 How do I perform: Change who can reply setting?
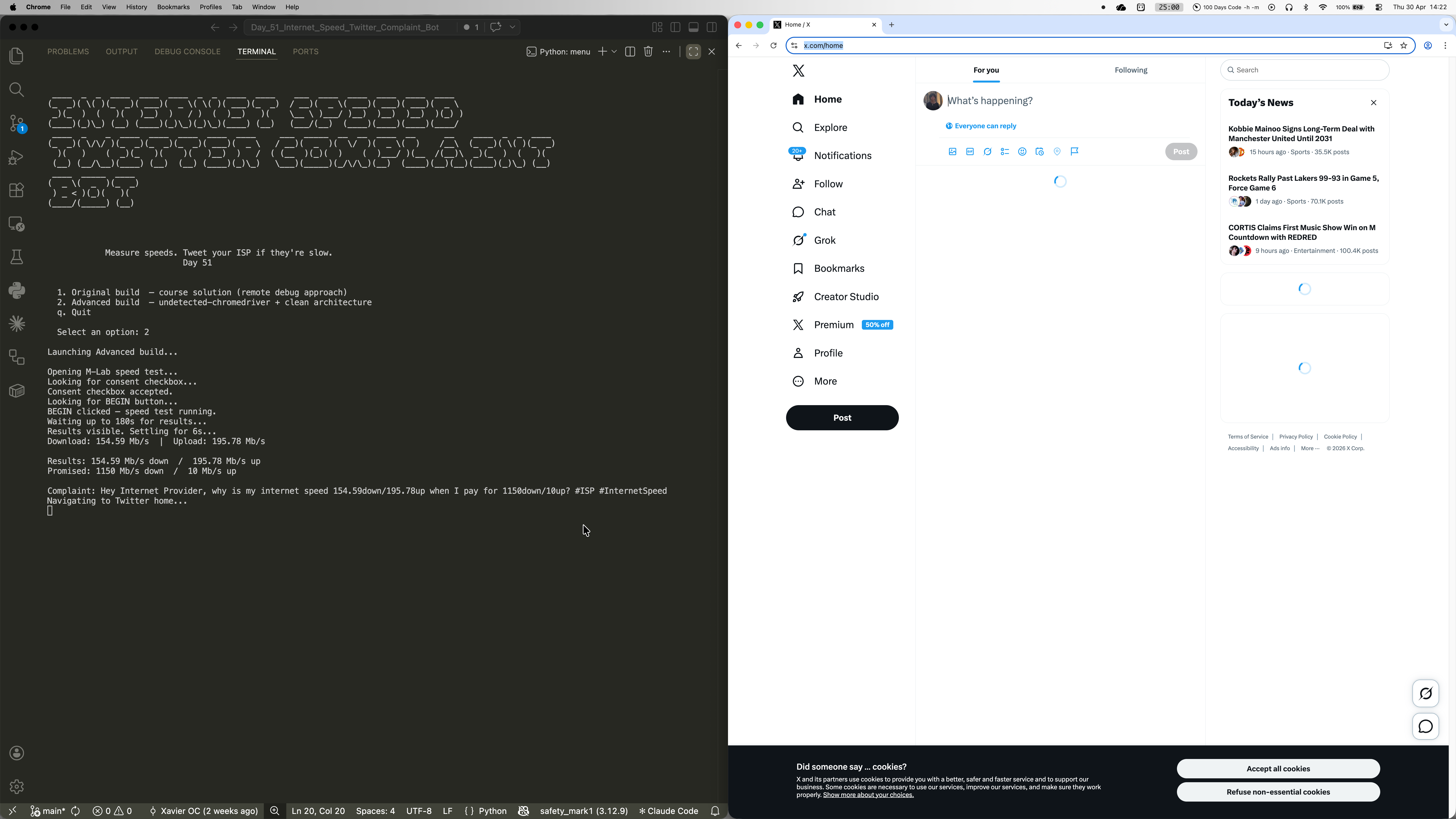click(x=981, y=126)
